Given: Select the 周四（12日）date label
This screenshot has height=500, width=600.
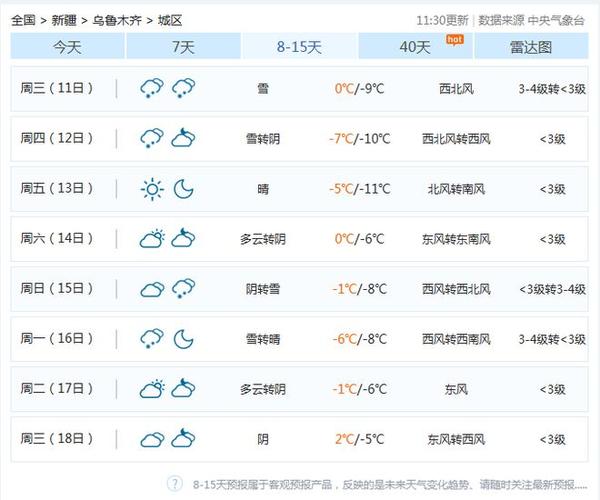Looking at the screenshot, I should pyautogui.click(x=57, y=138).
